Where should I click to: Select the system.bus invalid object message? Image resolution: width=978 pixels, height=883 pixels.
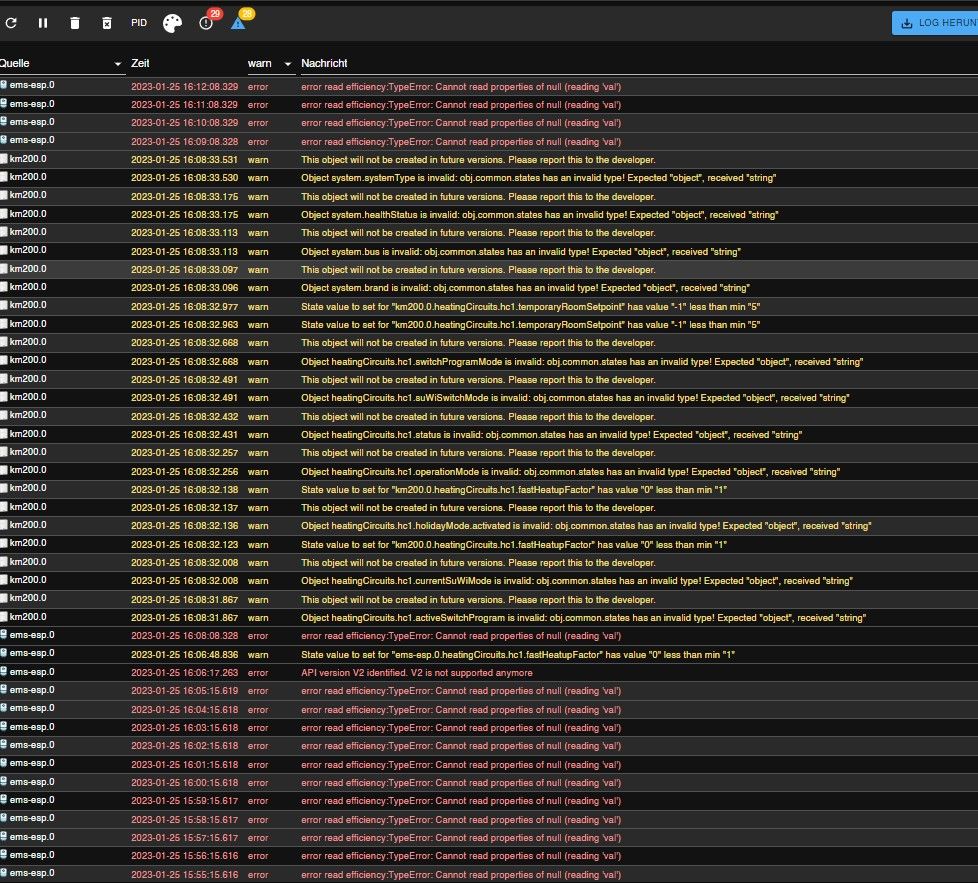click(521, 251)
